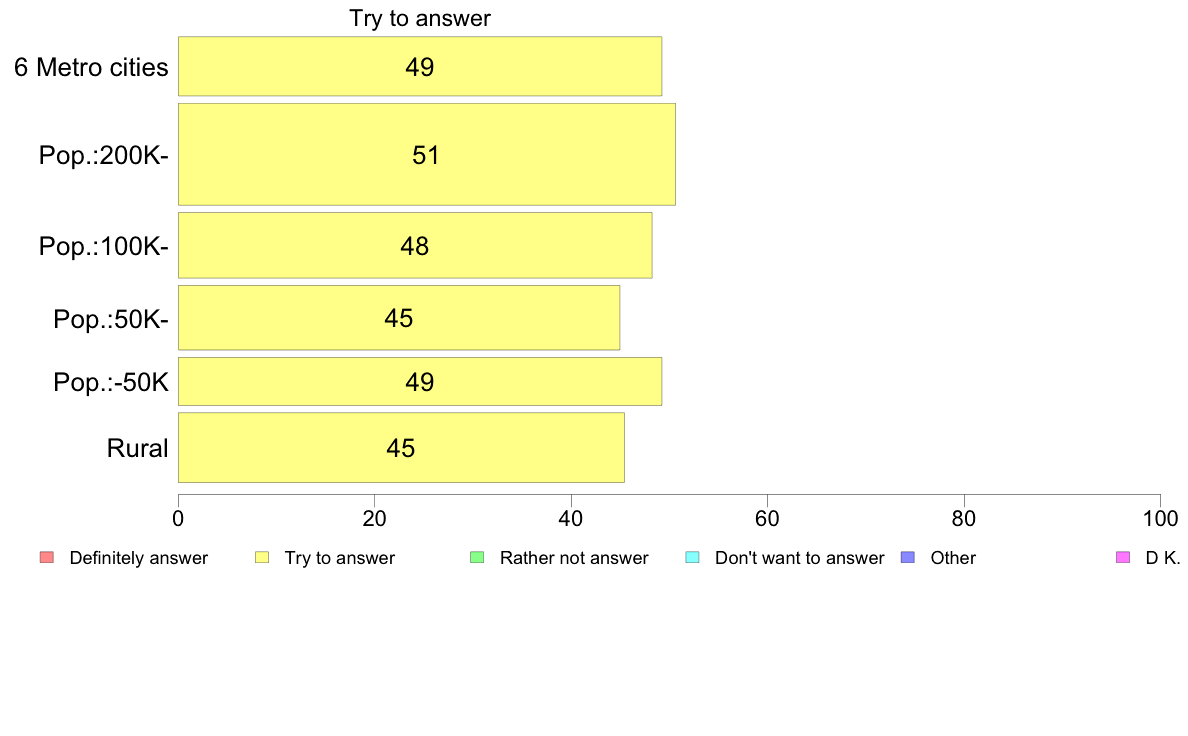This screenshot has height=736, width=1188.
Task: Click the cyan Don't want to answer swatch
Action: point(692,557)
